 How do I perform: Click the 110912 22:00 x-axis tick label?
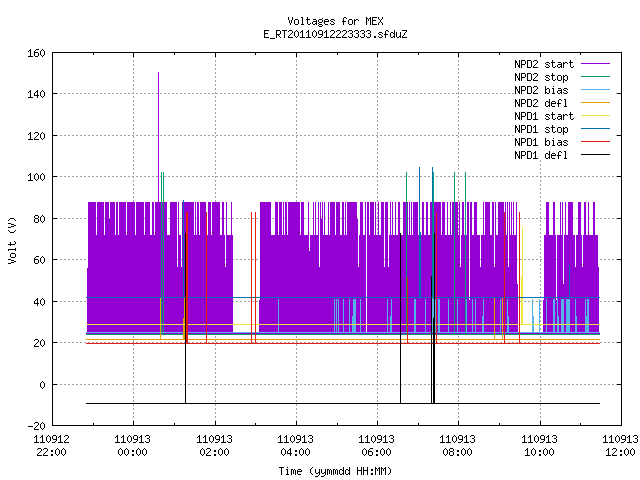tap(51, 446)
